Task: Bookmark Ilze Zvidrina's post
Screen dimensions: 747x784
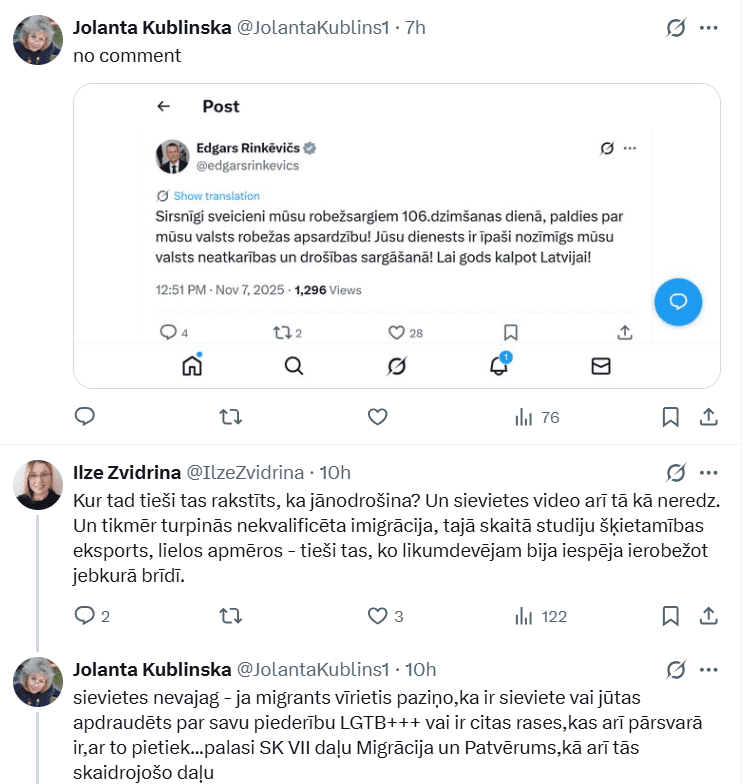Action: click(x=671, y=616)
